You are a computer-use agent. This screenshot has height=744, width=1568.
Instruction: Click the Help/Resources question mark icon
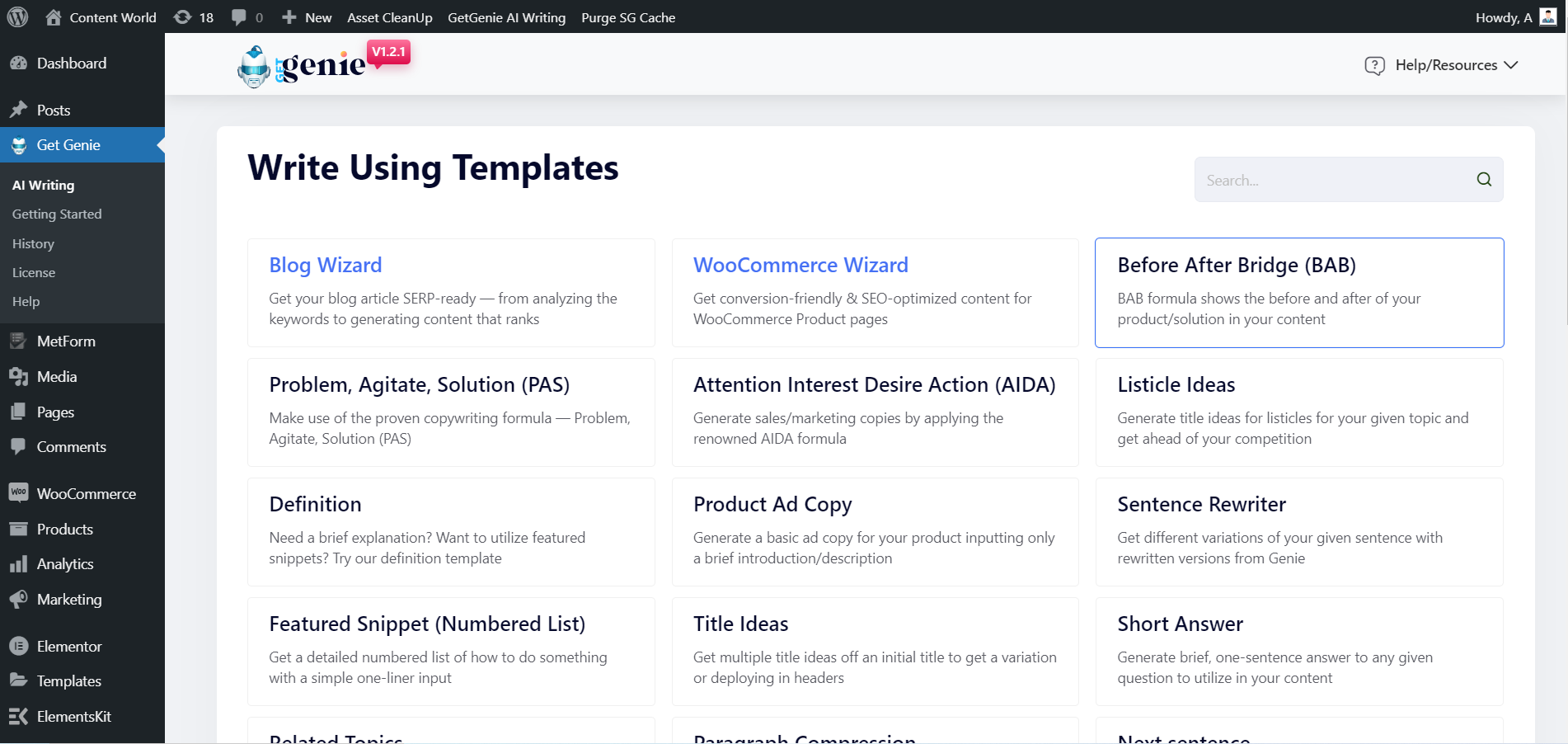[1374, 65]
